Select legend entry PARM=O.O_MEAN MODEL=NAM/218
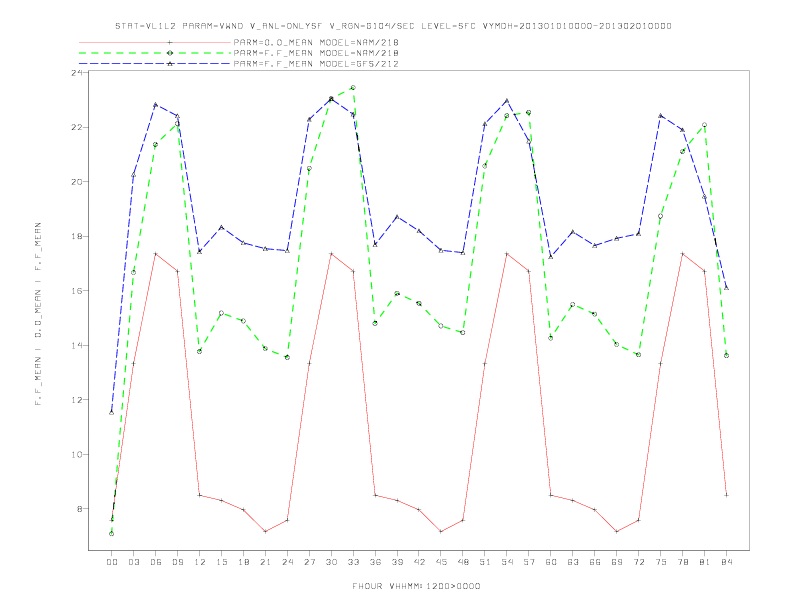Image resolution: width=792 pixels, height=612 pixels. pos(316,42)
